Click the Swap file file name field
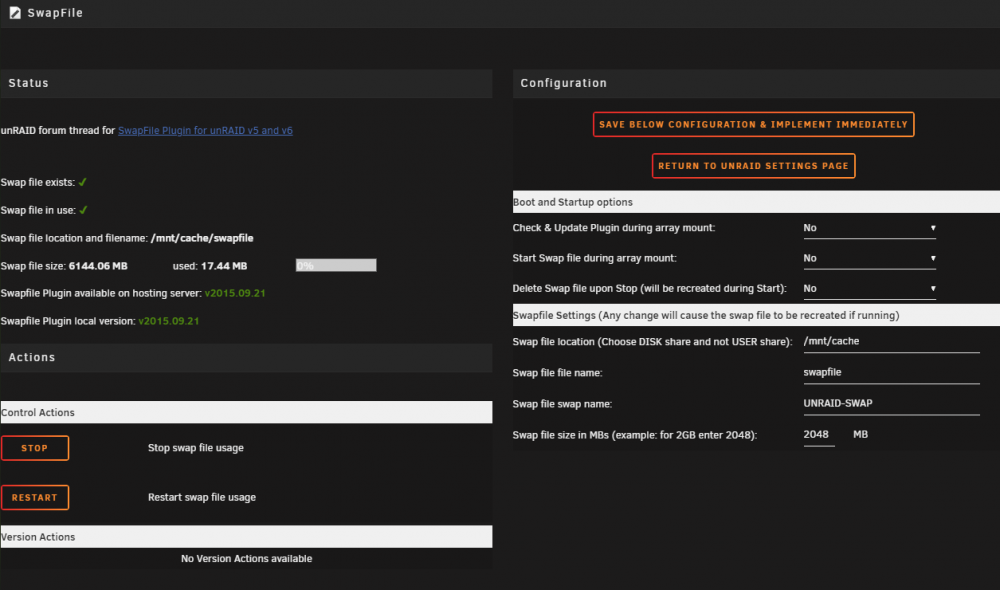 [x=891, y=373]
